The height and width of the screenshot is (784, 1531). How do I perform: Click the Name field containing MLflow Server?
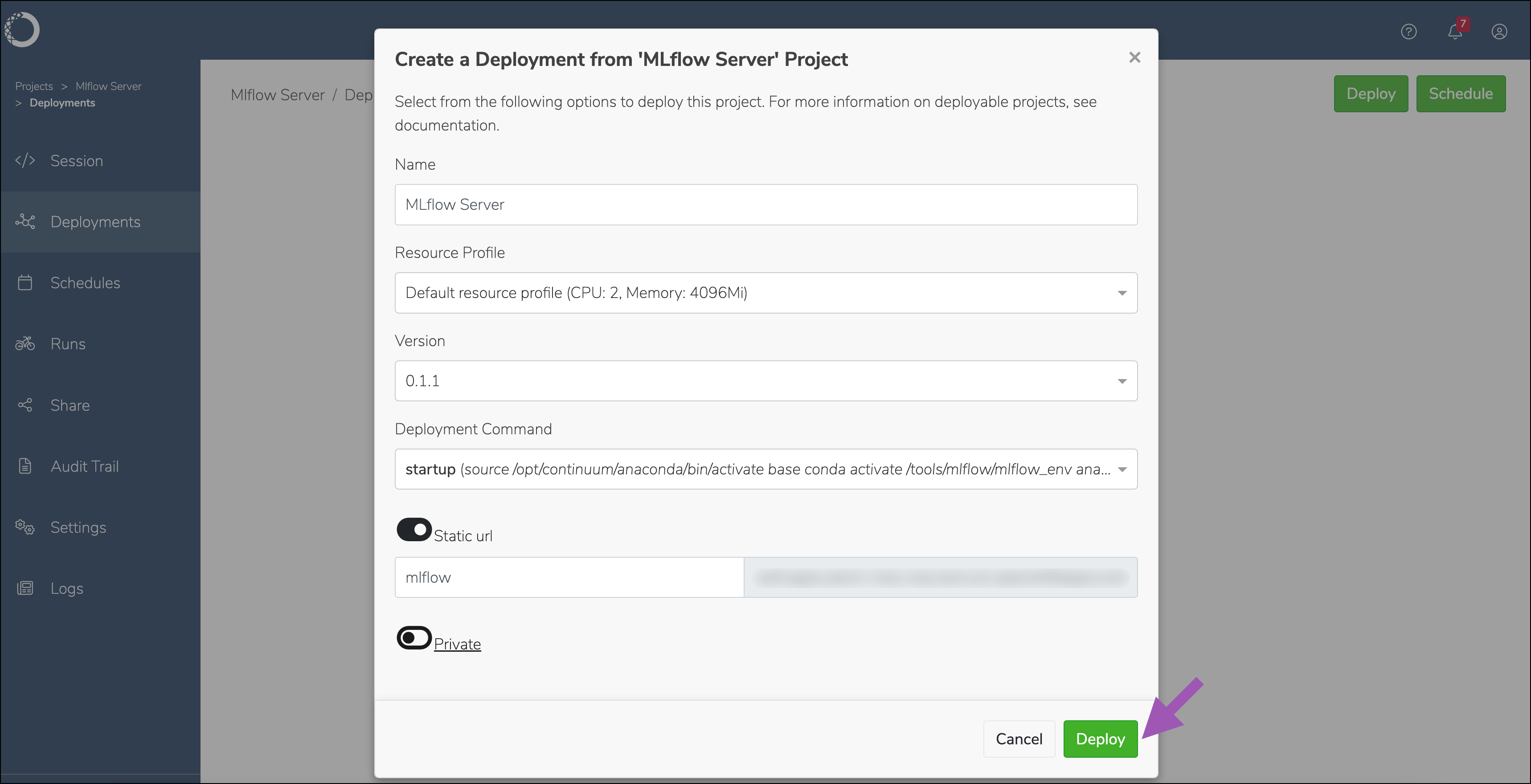[x=765, y=204]
